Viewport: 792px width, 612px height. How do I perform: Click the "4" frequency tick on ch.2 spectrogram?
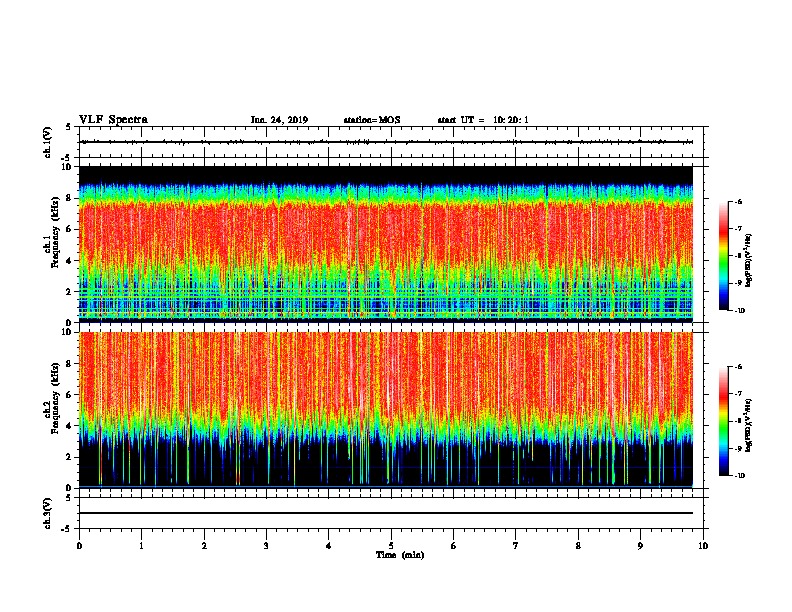coord(70,426)
